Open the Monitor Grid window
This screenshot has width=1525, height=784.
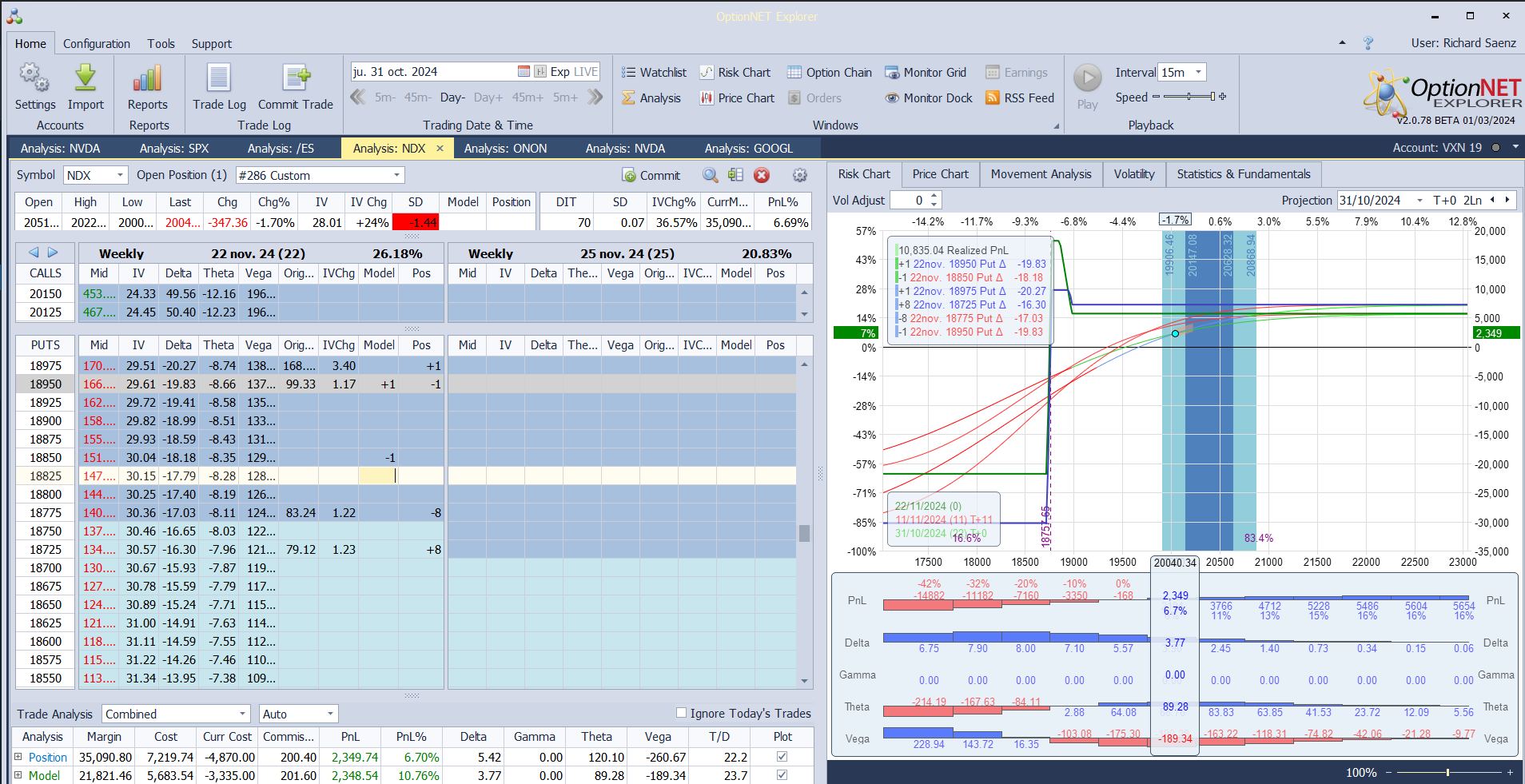coord(926,73)
